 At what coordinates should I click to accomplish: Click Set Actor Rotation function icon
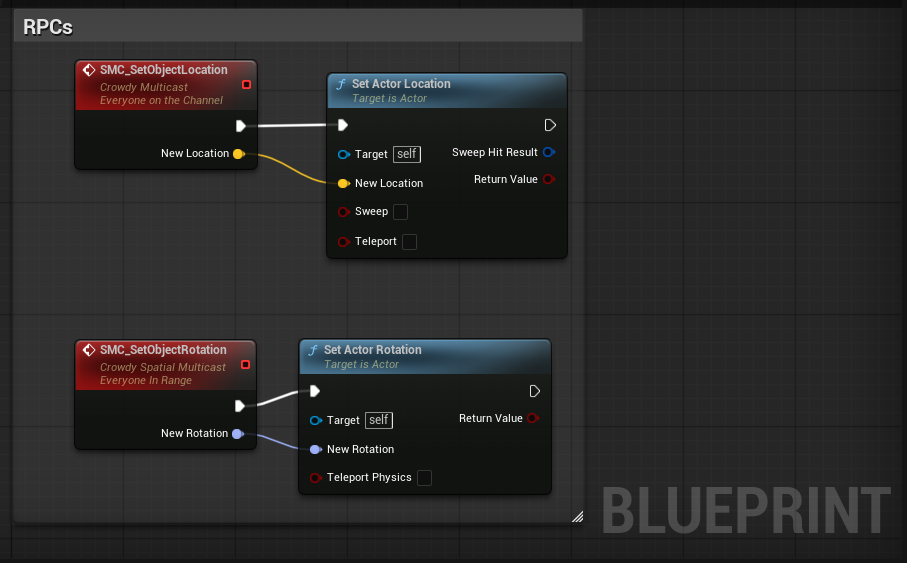coord(313,351)
